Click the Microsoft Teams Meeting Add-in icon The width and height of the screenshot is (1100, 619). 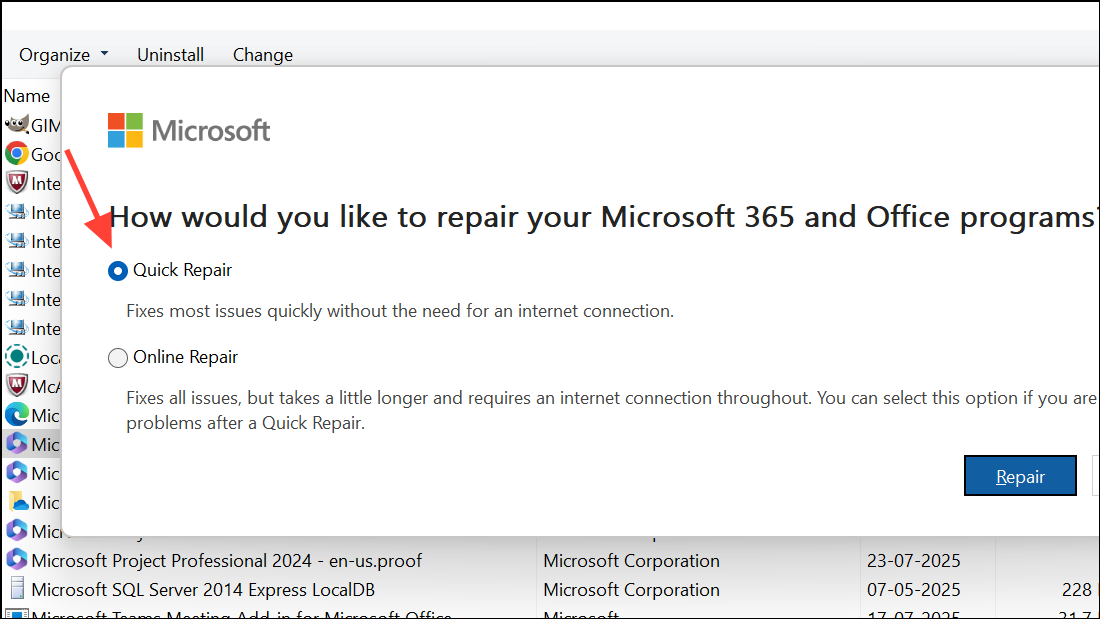18,614
